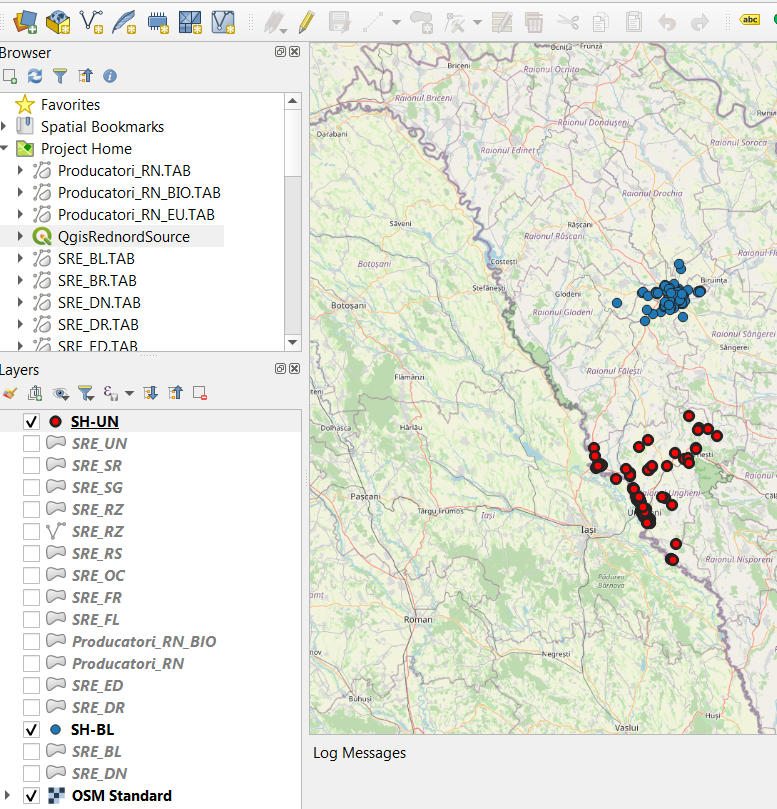The width and height of the screenshot is (777, 809).
Task: Uncheck the SH-UN layer checkbox
Action: [31, 422]
